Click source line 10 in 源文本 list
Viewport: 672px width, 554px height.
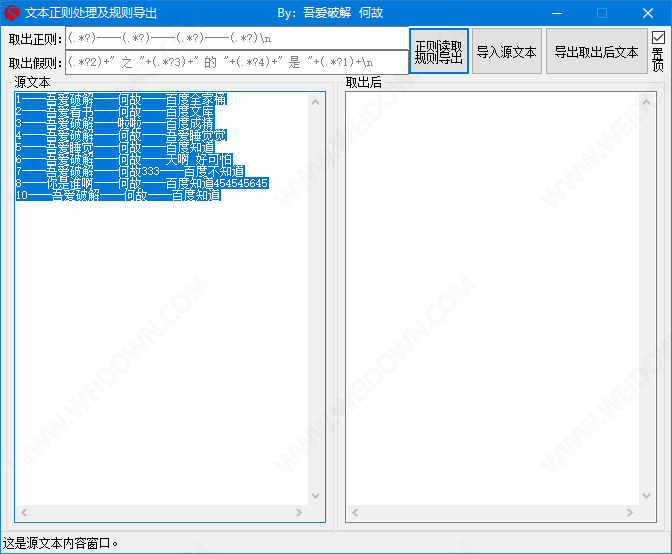pos(118,196)
